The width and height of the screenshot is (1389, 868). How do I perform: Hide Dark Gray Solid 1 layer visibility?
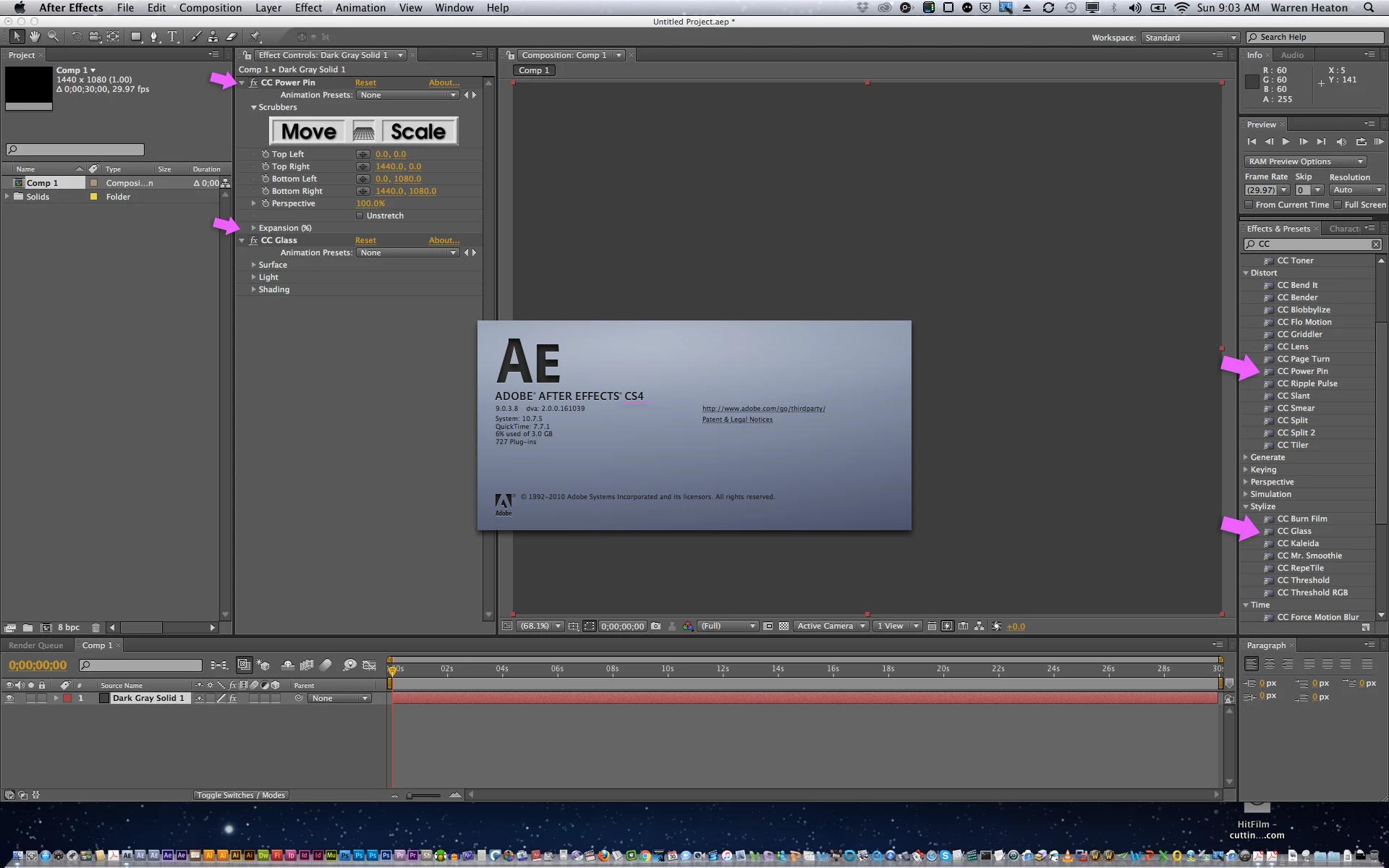(9, 698)
